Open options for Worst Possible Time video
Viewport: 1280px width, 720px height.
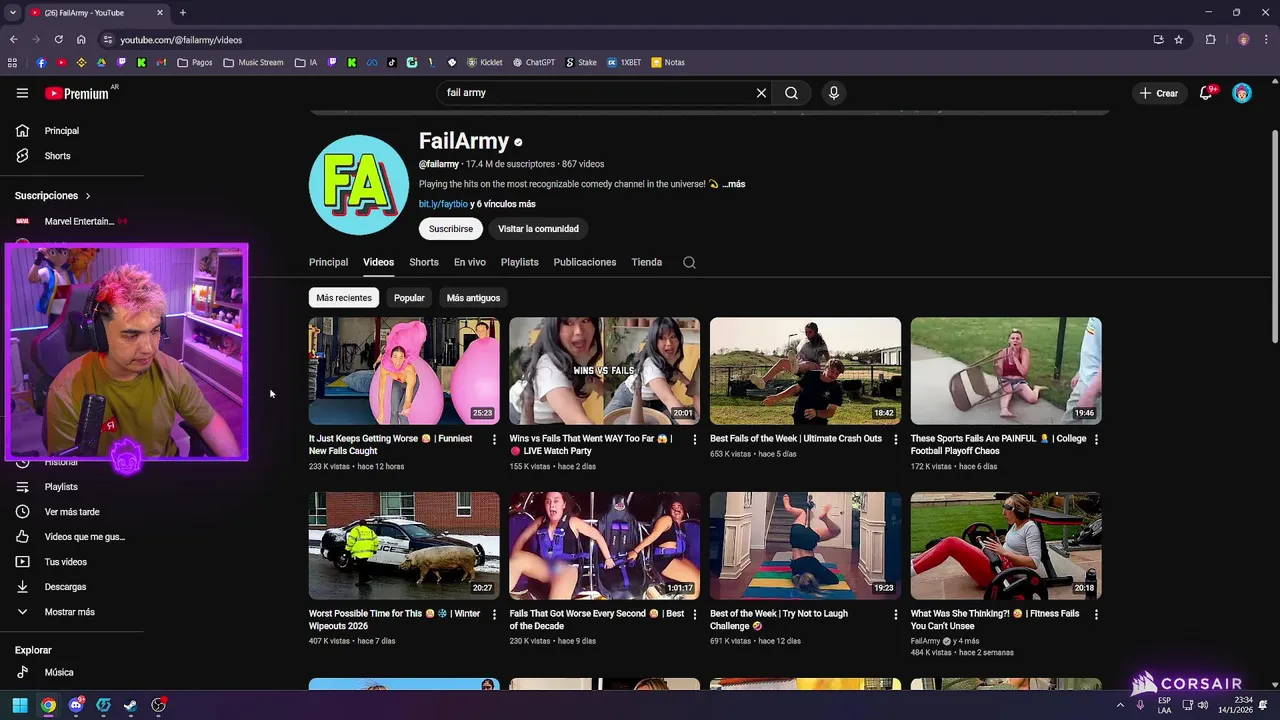(x=494, y=614)
